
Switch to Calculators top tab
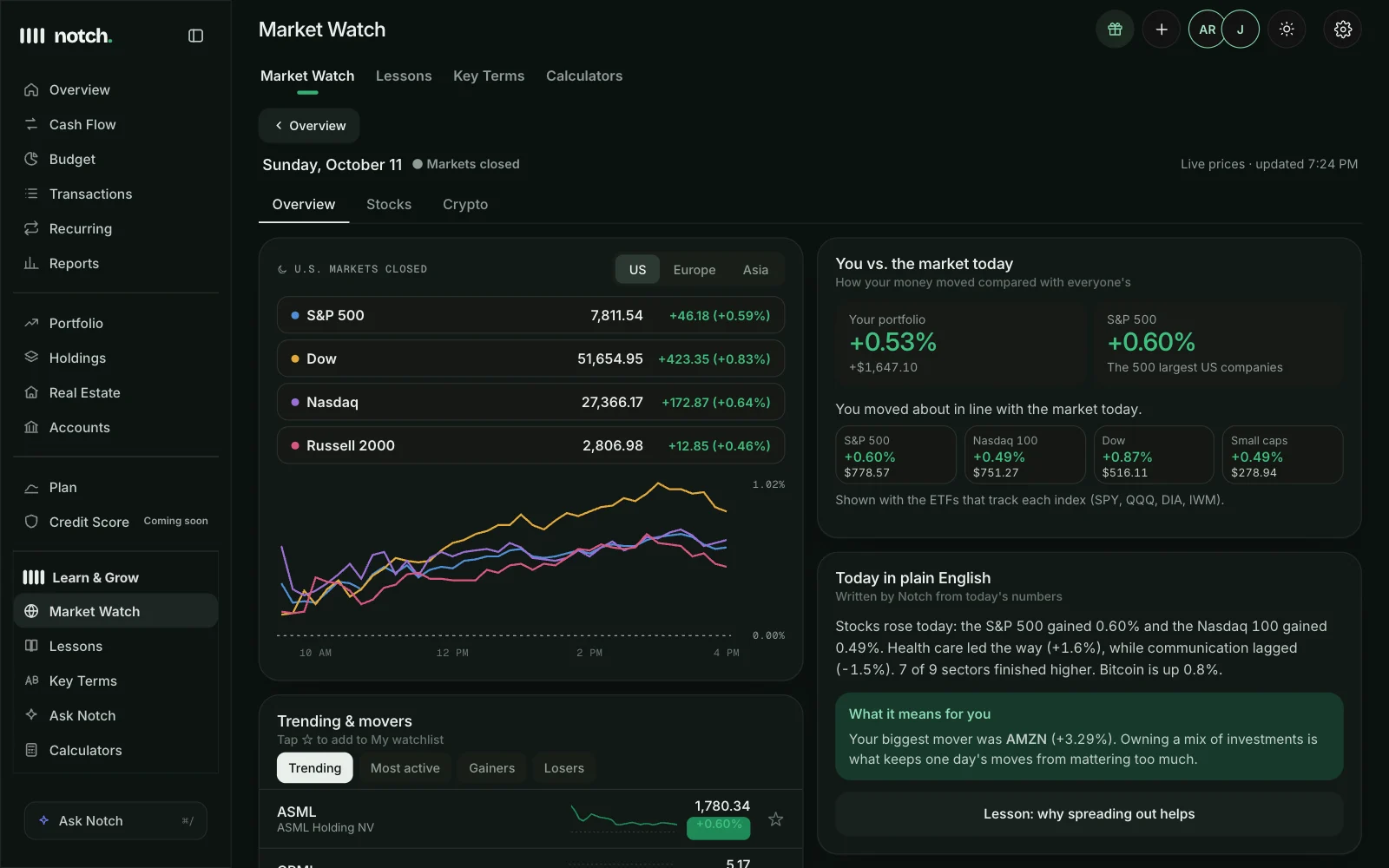coord(584,76)
